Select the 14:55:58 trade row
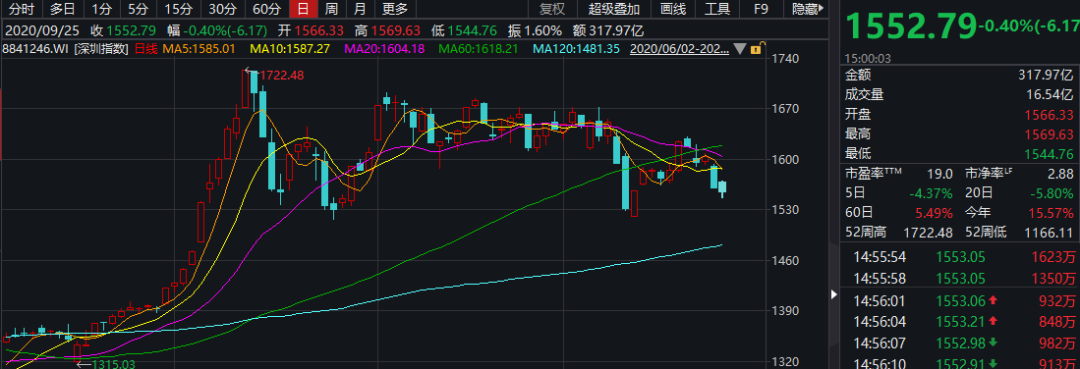1080x369 pixels. click(x=960, y=279)
